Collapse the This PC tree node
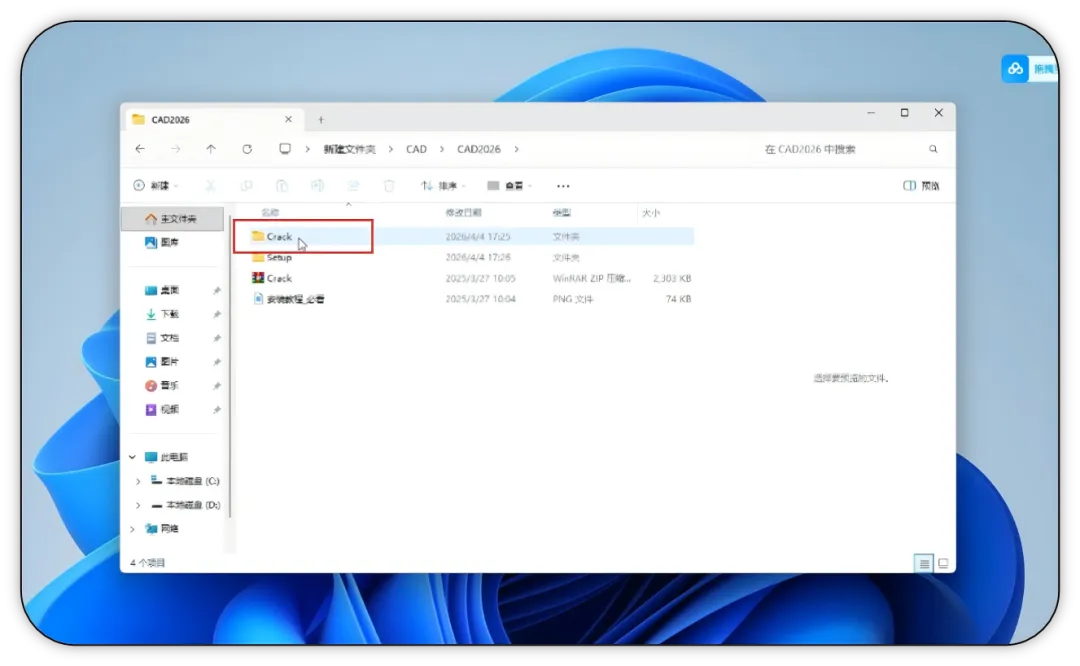This screenshot has width=1080, height=666. tap(132, 457)
